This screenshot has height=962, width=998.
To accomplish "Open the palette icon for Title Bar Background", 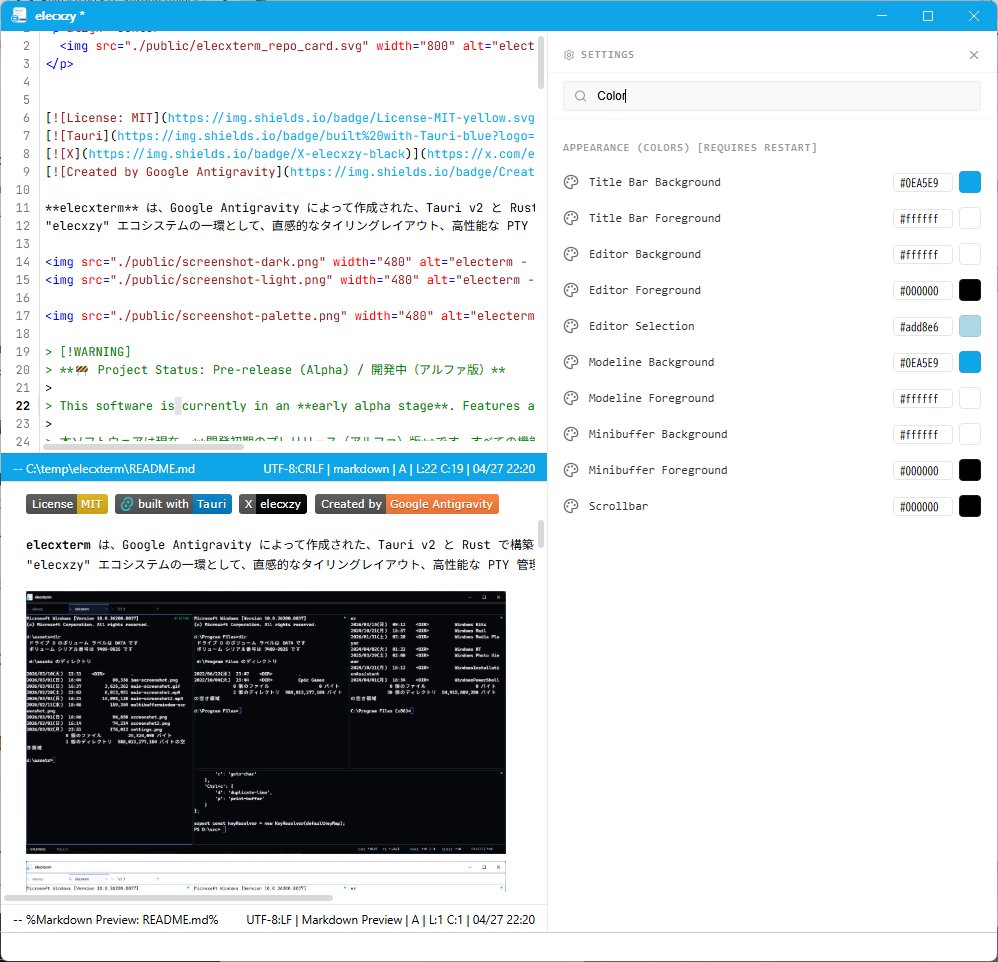I will pos(569,182).
